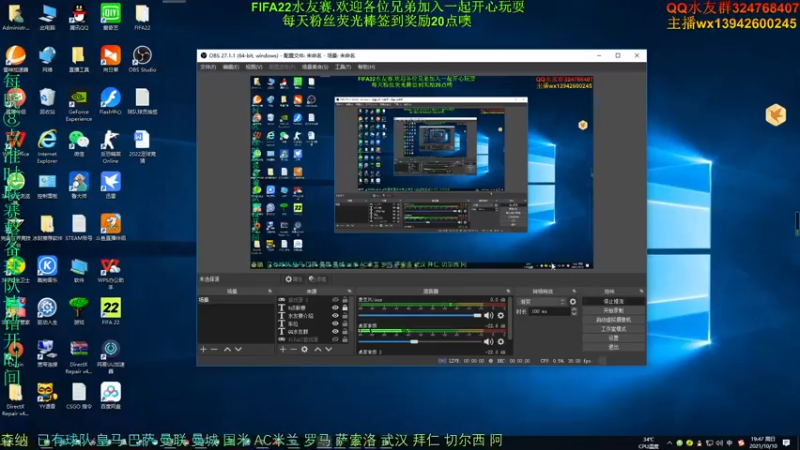Viewport: 800px width, 450px height.
Task: Open Scene Collection (场景集合) menu
Action: pos(315,67)
